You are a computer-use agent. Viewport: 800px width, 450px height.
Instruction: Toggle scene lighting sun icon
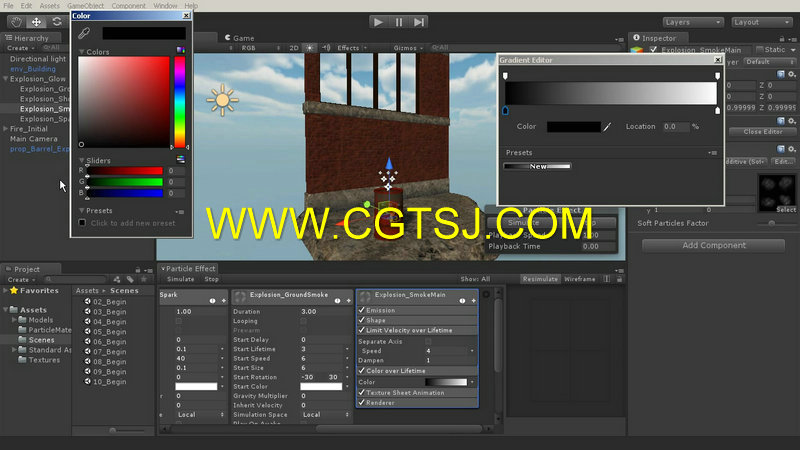310,47
